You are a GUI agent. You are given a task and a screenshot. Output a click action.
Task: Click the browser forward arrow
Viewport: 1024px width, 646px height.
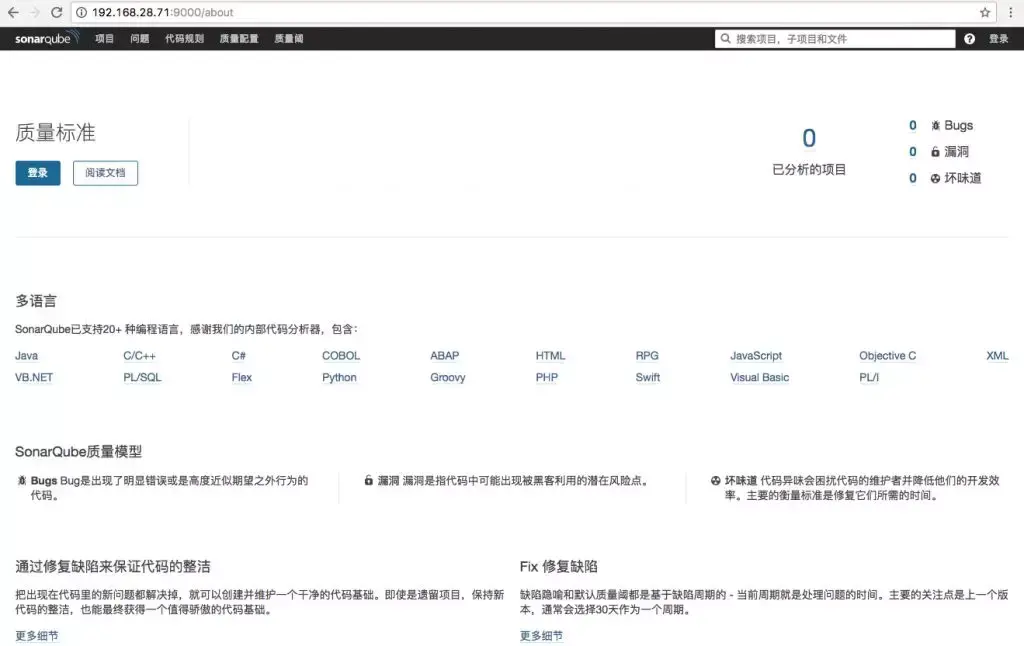35,12
